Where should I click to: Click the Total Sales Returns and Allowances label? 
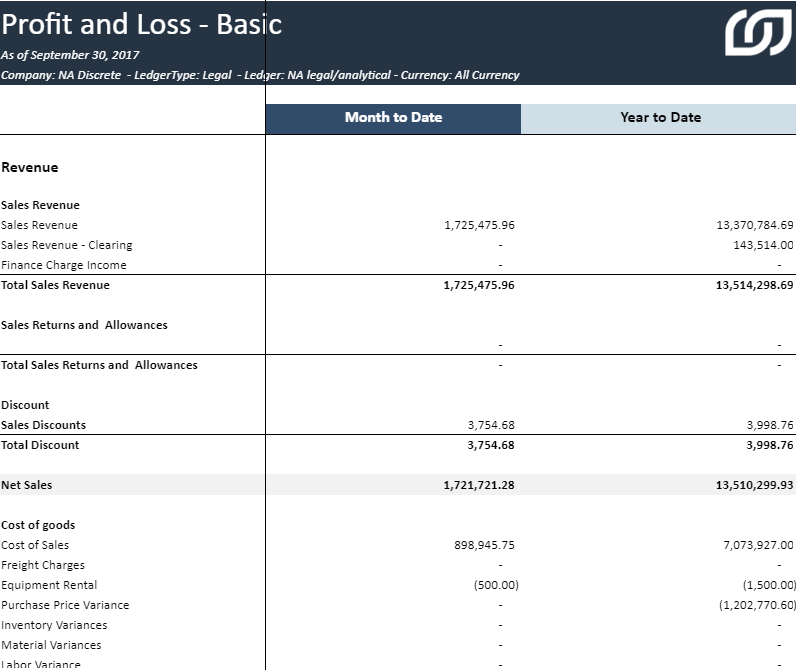[x=99, y=365]
